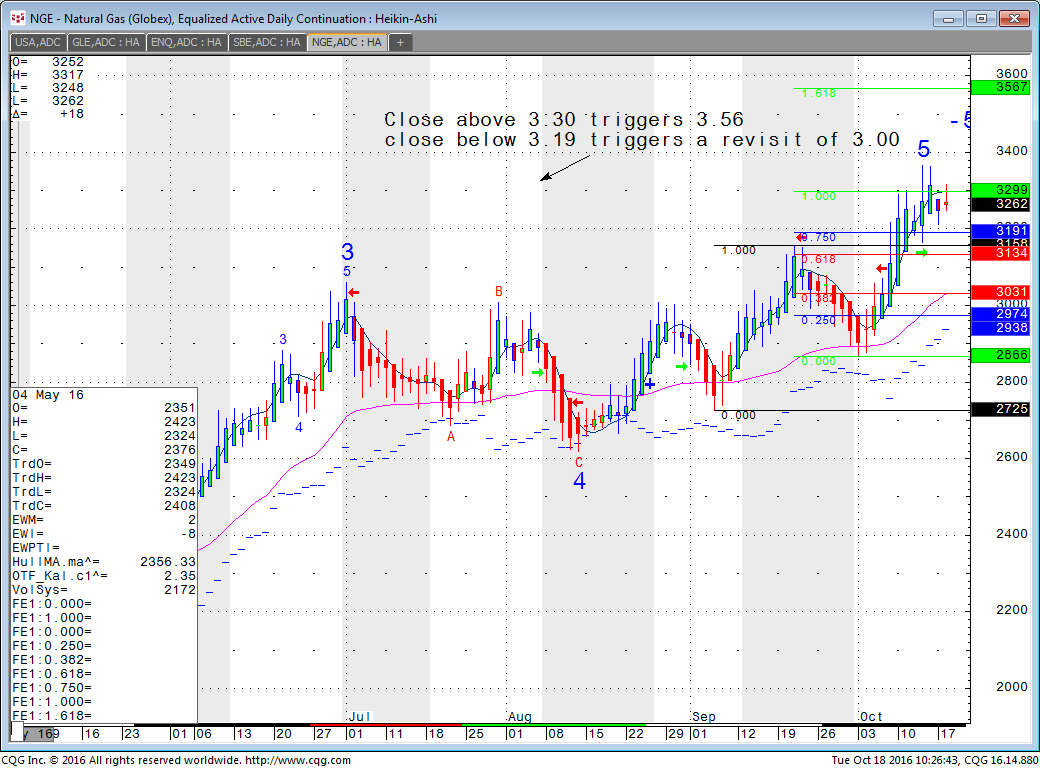
Task: Click the OTF_Kal.c1 value 2.35
Action: point(180,576)
